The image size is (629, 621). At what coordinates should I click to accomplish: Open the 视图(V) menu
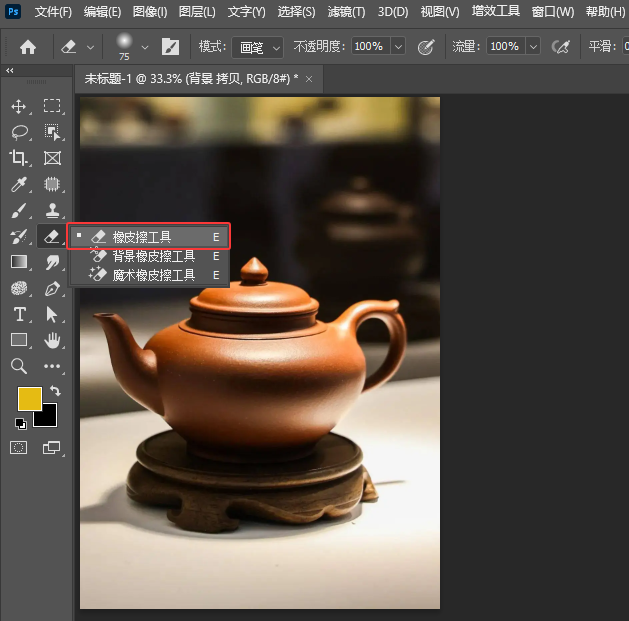pyautogui.click(x=440, y=12)
